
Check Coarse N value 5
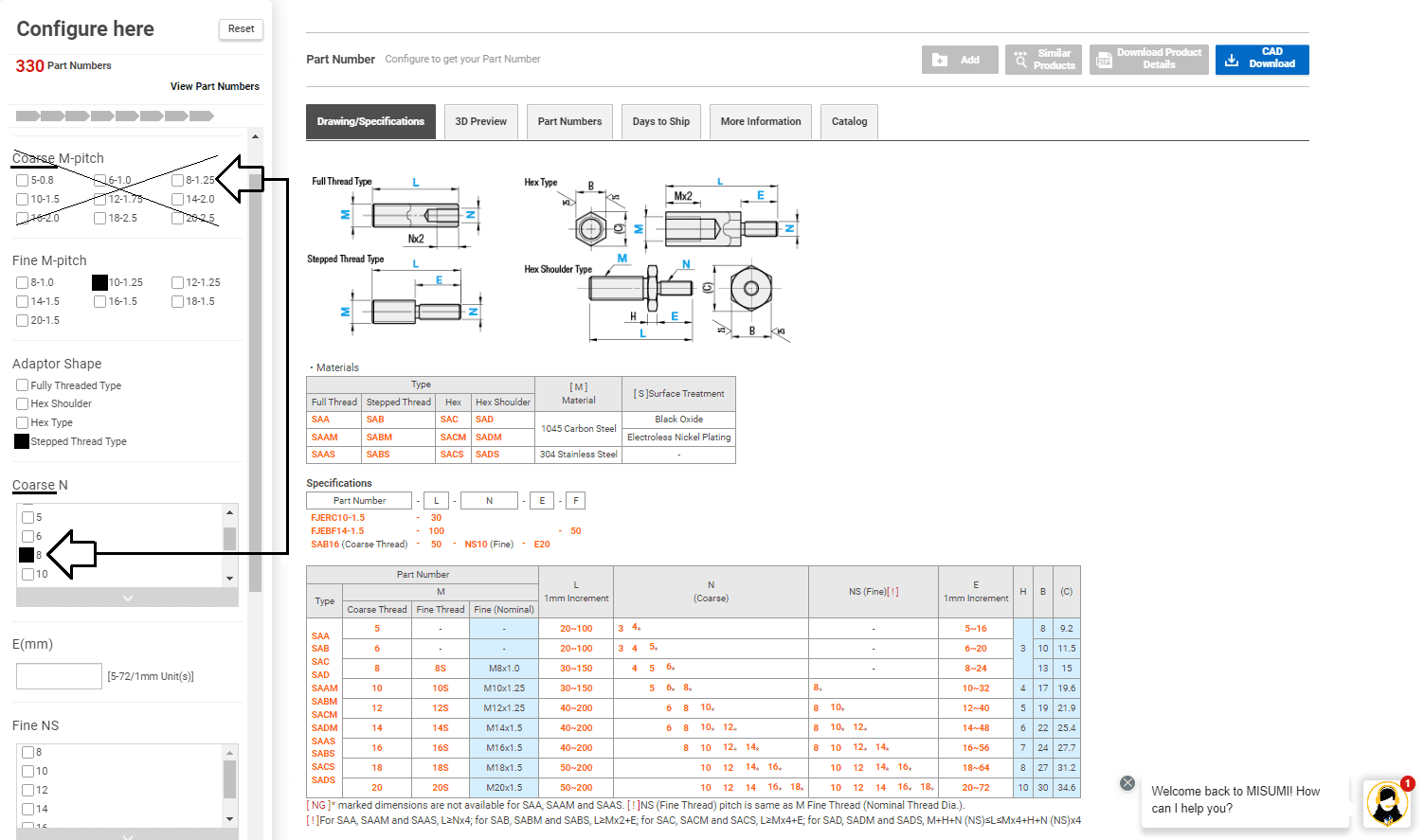pyautogui.click(x=28, y=517)
